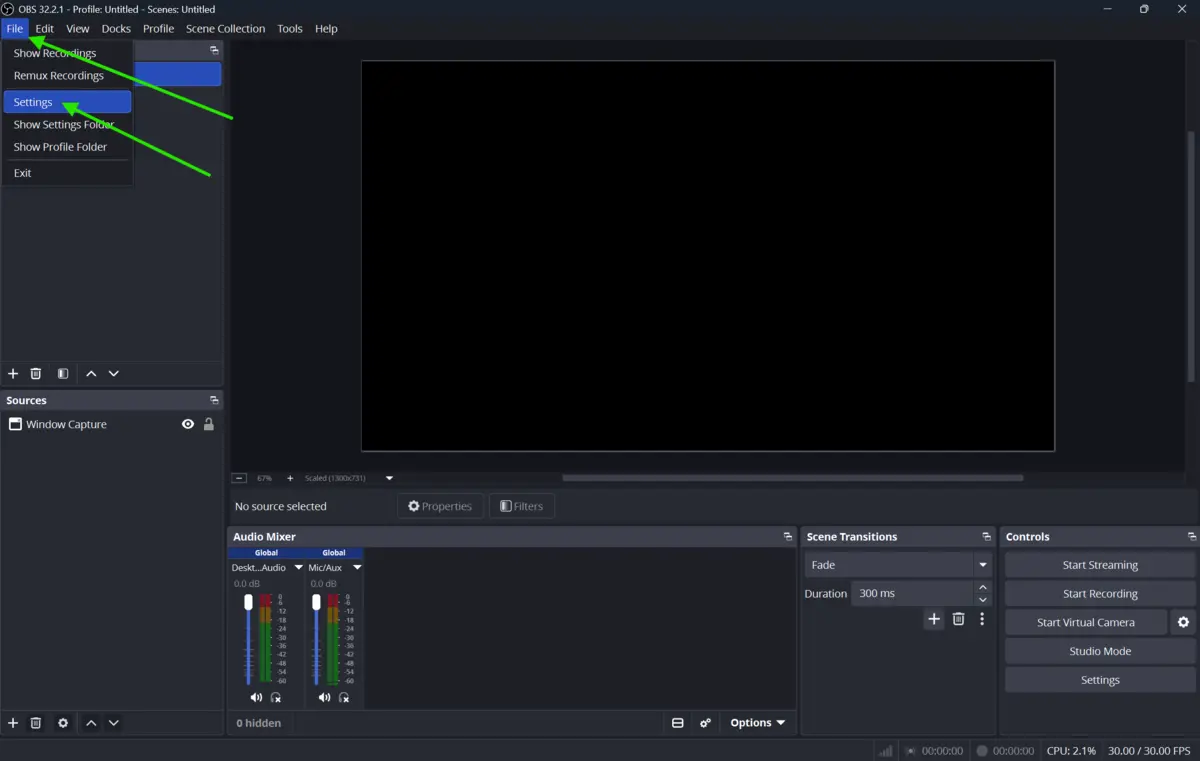The height and width of the screenshot is (761, 1200).
Task: Open scene filters icon in Scenes toolbar
Action: pyautogui.click(x=63, y=374)
